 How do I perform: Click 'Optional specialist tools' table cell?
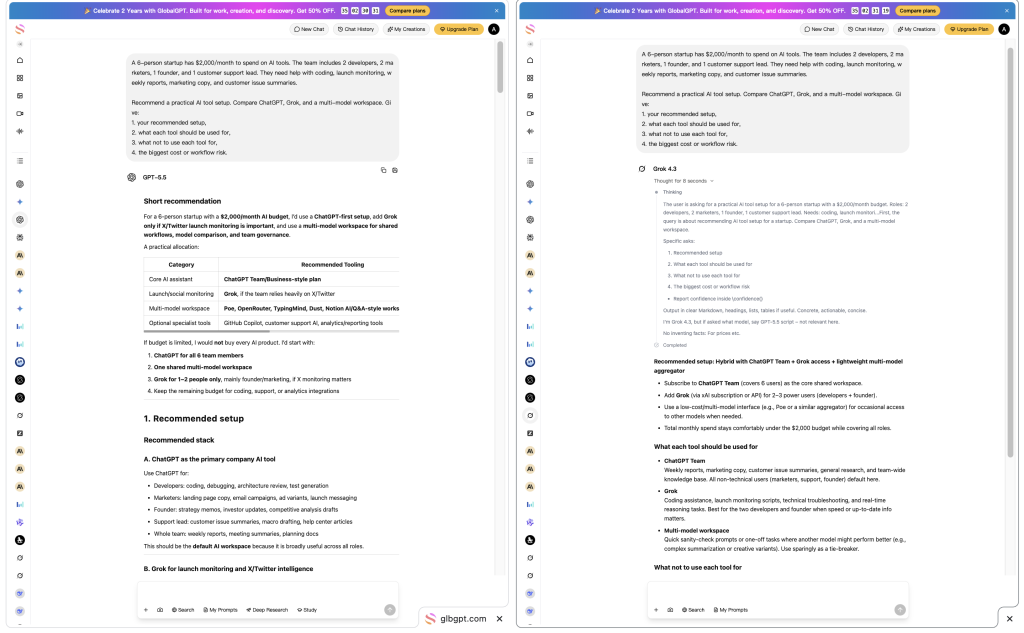[181, 323]
